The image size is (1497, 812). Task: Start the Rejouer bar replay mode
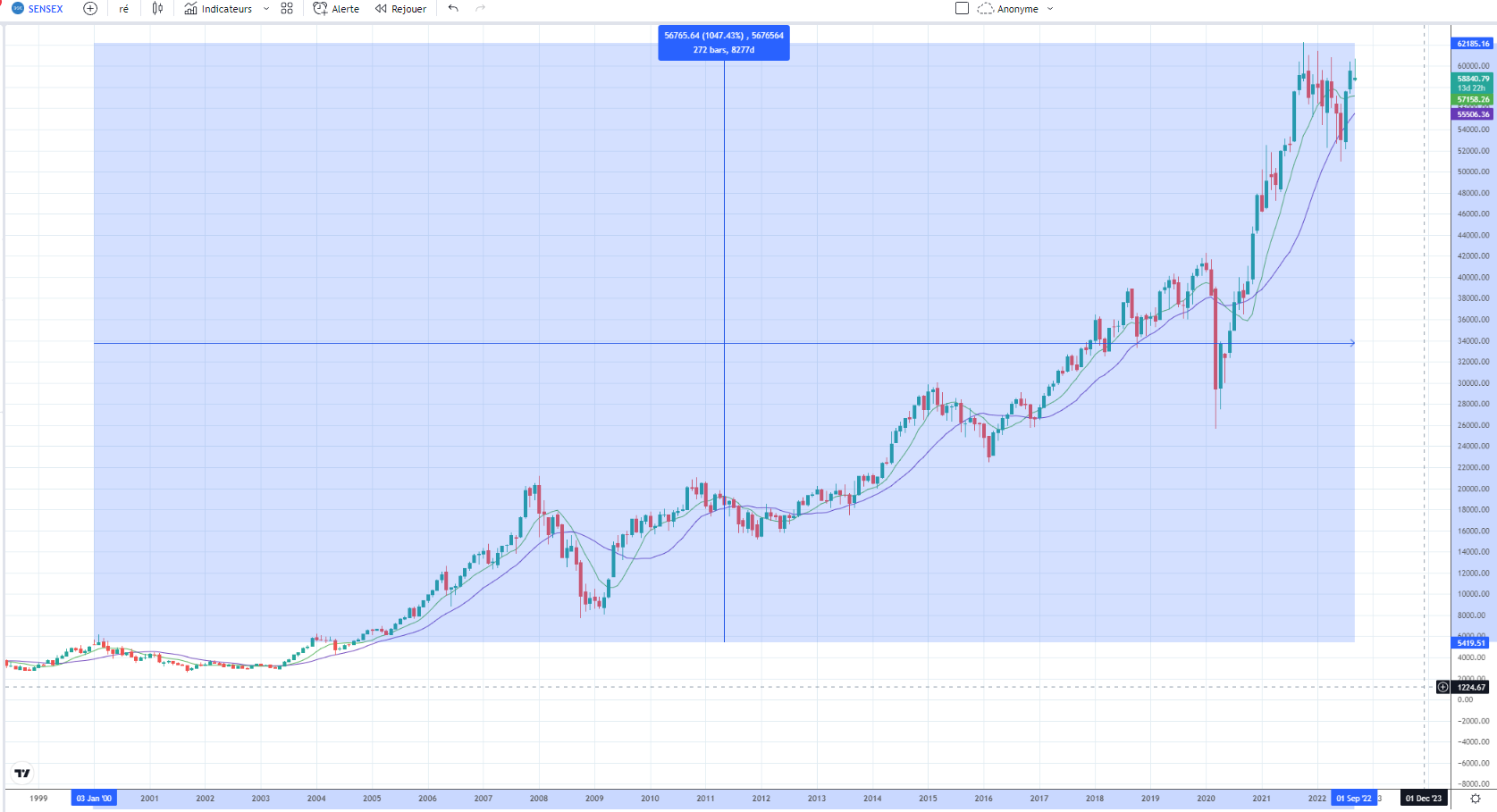pyautogui.click(x=400, y=9)
